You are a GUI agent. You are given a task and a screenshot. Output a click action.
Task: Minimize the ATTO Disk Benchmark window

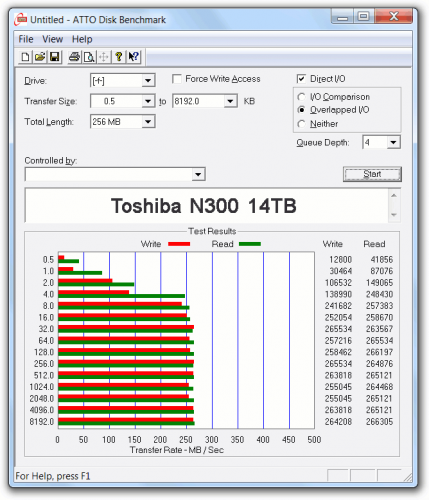[x=342, y=16]
